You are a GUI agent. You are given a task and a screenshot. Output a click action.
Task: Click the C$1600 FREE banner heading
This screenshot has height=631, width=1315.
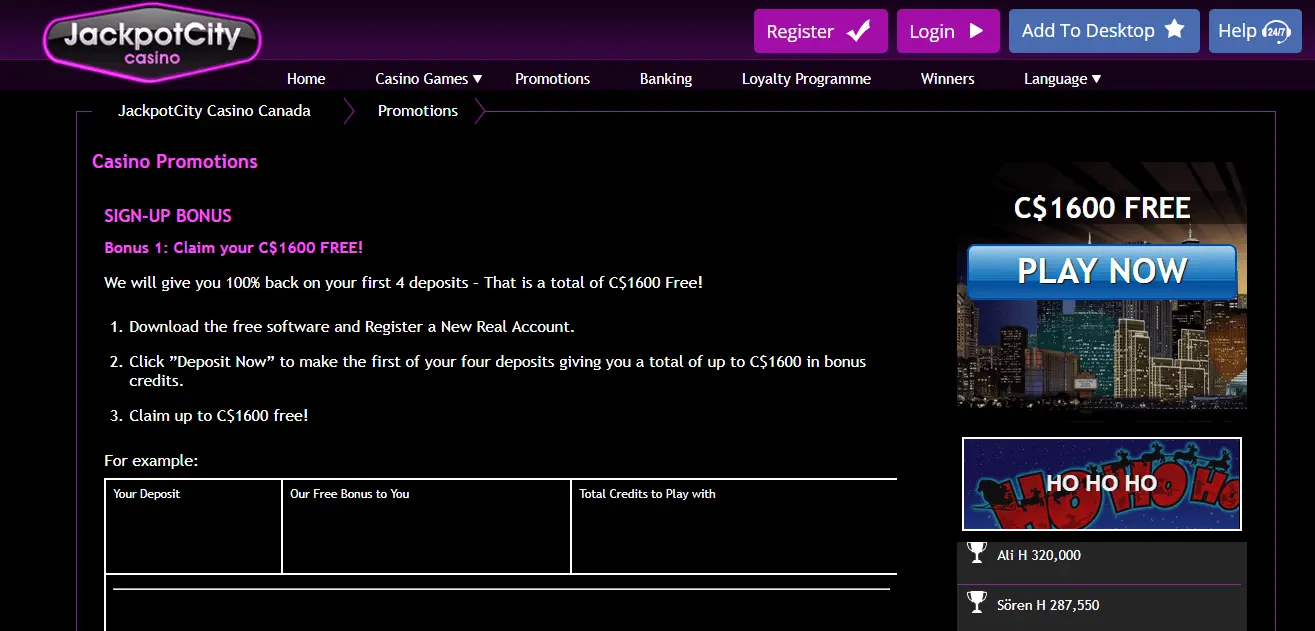(x=1102, y=208)
